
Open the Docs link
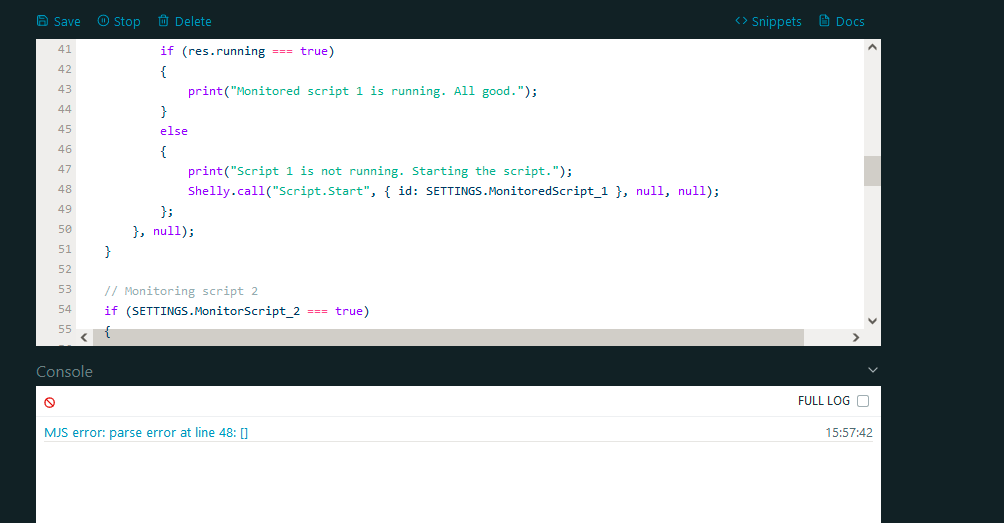click(x=850, y=21)
